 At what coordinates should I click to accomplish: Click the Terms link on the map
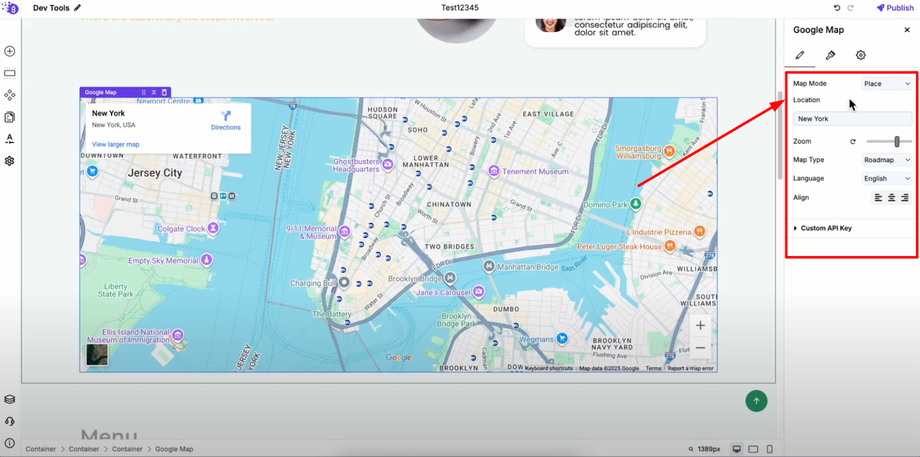coord(653,368)
